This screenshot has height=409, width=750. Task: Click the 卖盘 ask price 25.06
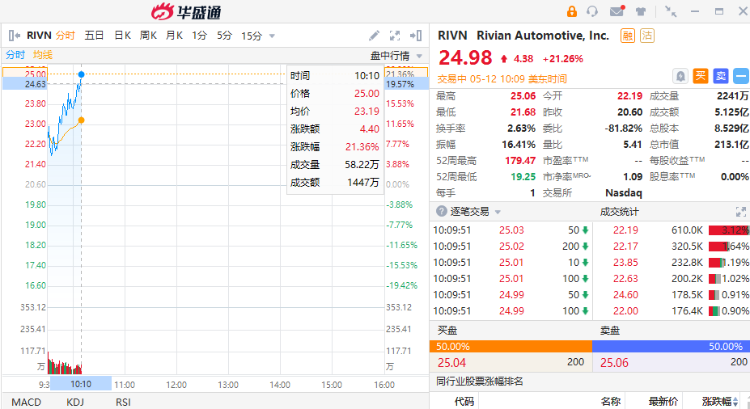coord(614,363)
